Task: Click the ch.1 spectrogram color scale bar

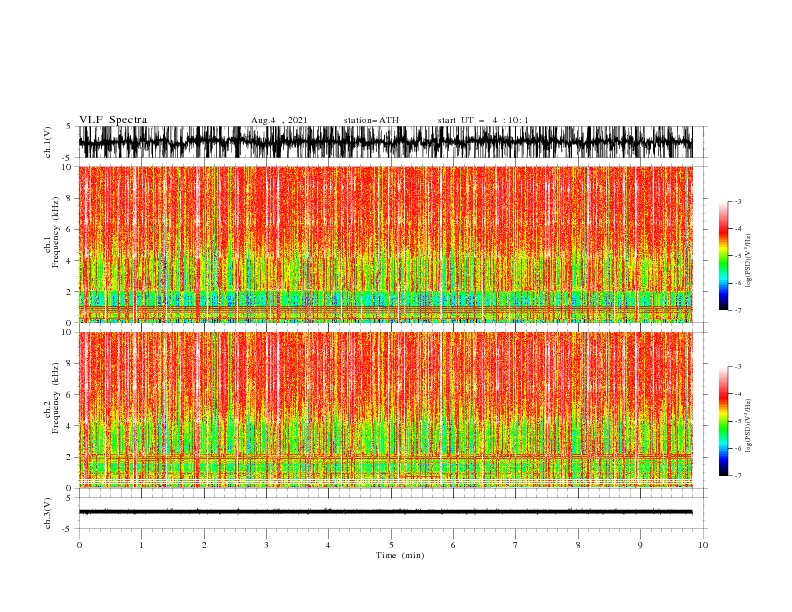Action: pos(723,256)
